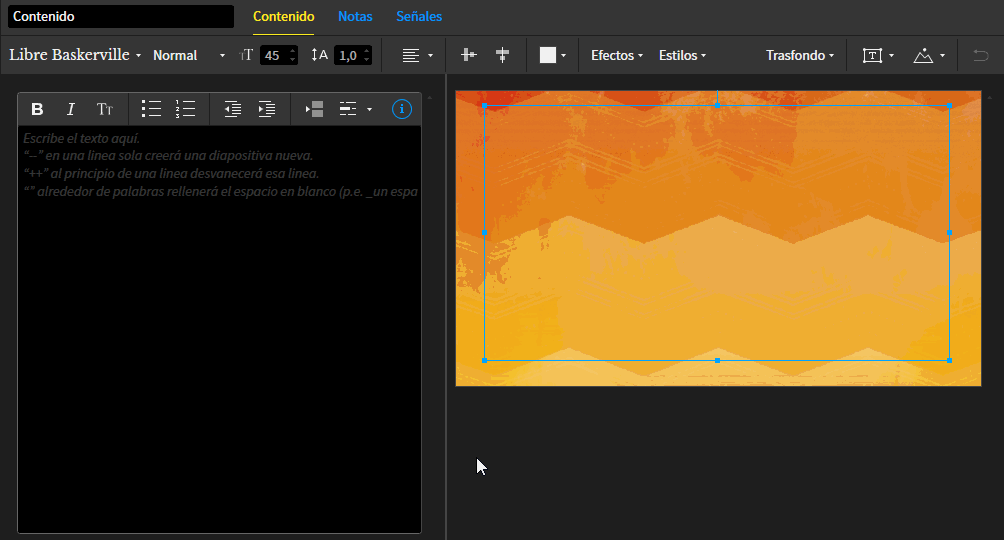Open the Libre Baskerville font dropdown

click(75, 55)
